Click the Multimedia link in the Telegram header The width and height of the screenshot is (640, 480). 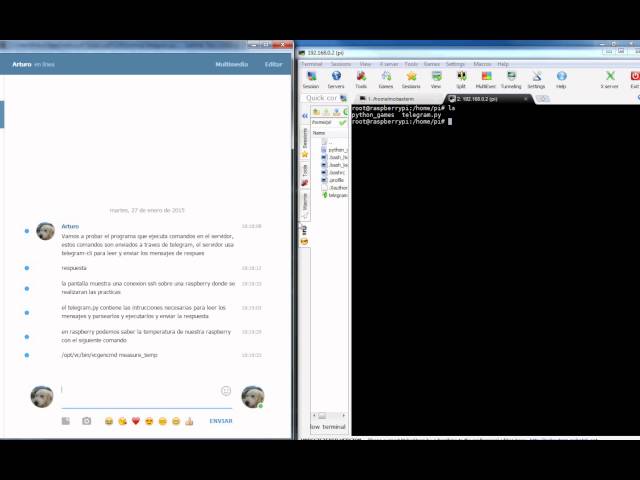coord(231,64)
